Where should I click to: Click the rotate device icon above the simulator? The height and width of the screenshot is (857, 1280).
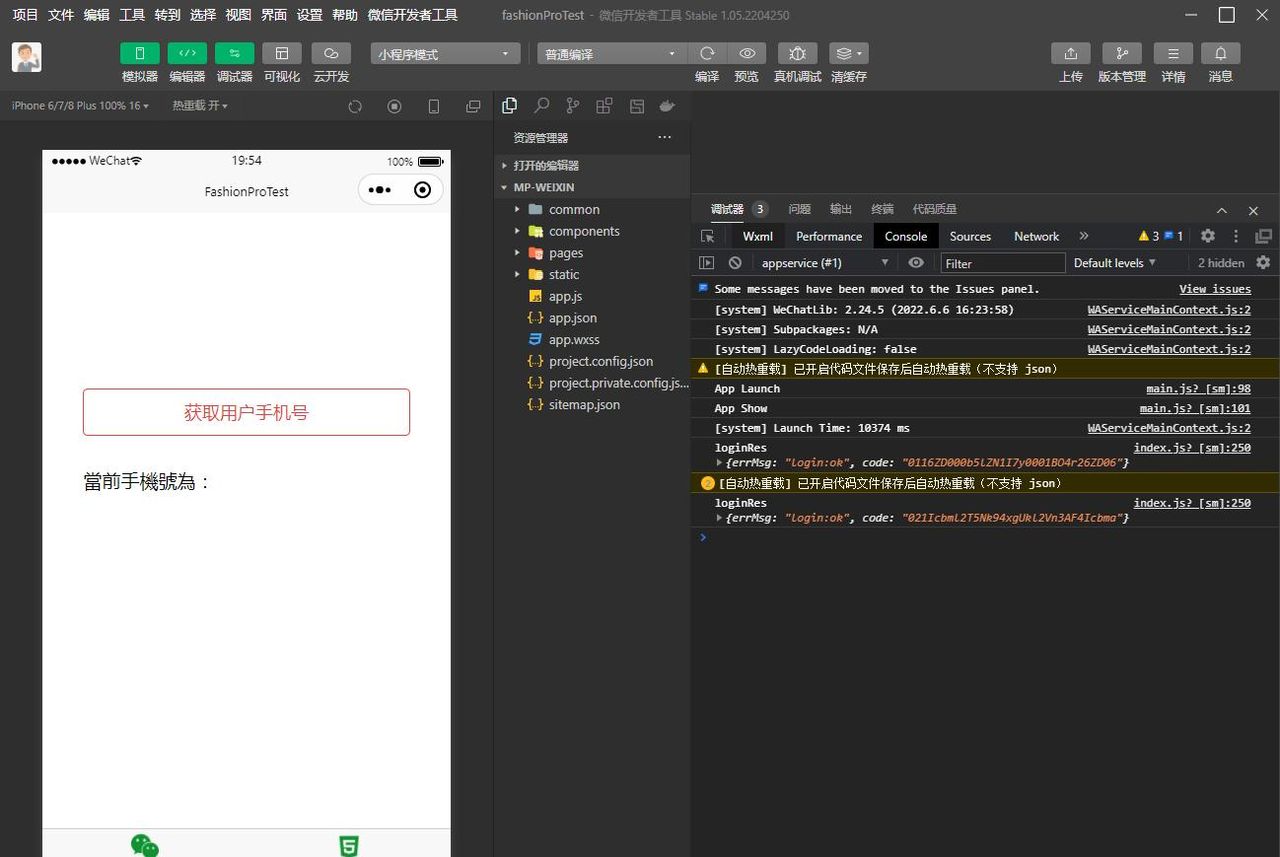[x=355, y=105]
